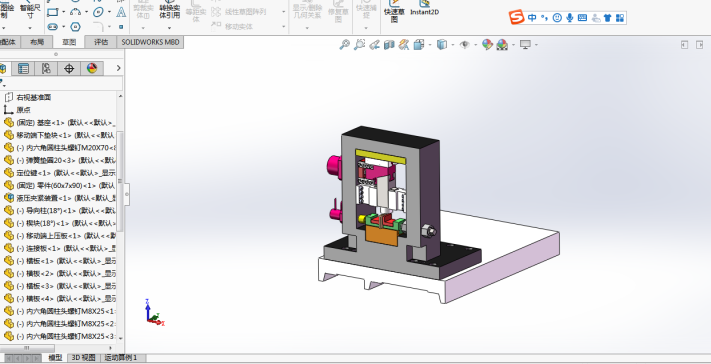The image size is (711, 364).
Task: Open the DisplayManager color wheel tab
Action: [x=92, y=68]
